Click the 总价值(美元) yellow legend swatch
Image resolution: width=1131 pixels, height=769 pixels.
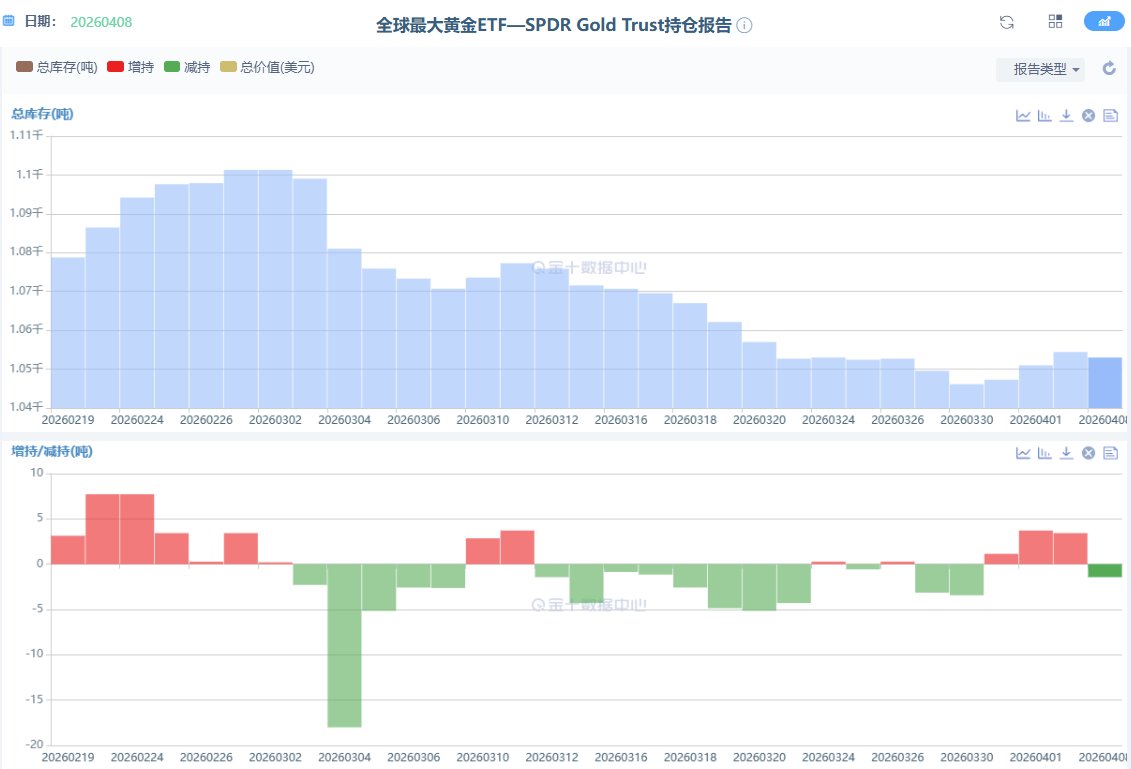coord(228,67)
